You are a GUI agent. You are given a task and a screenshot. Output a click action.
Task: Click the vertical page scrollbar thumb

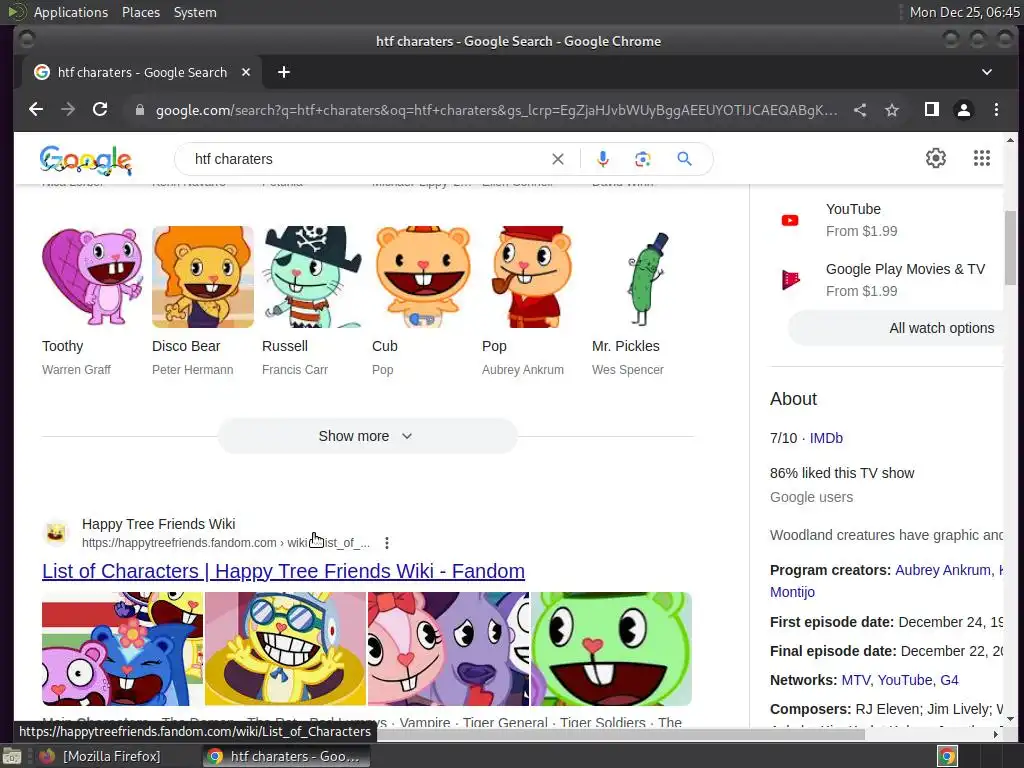[x=1010, y=248]
